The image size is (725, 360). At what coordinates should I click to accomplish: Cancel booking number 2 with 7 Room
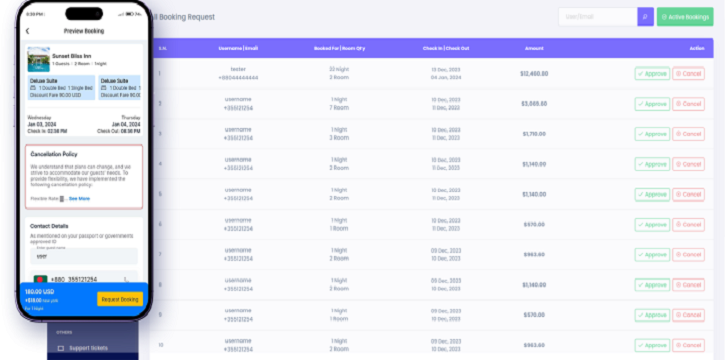pyautogui.click(x=688, y=104)
